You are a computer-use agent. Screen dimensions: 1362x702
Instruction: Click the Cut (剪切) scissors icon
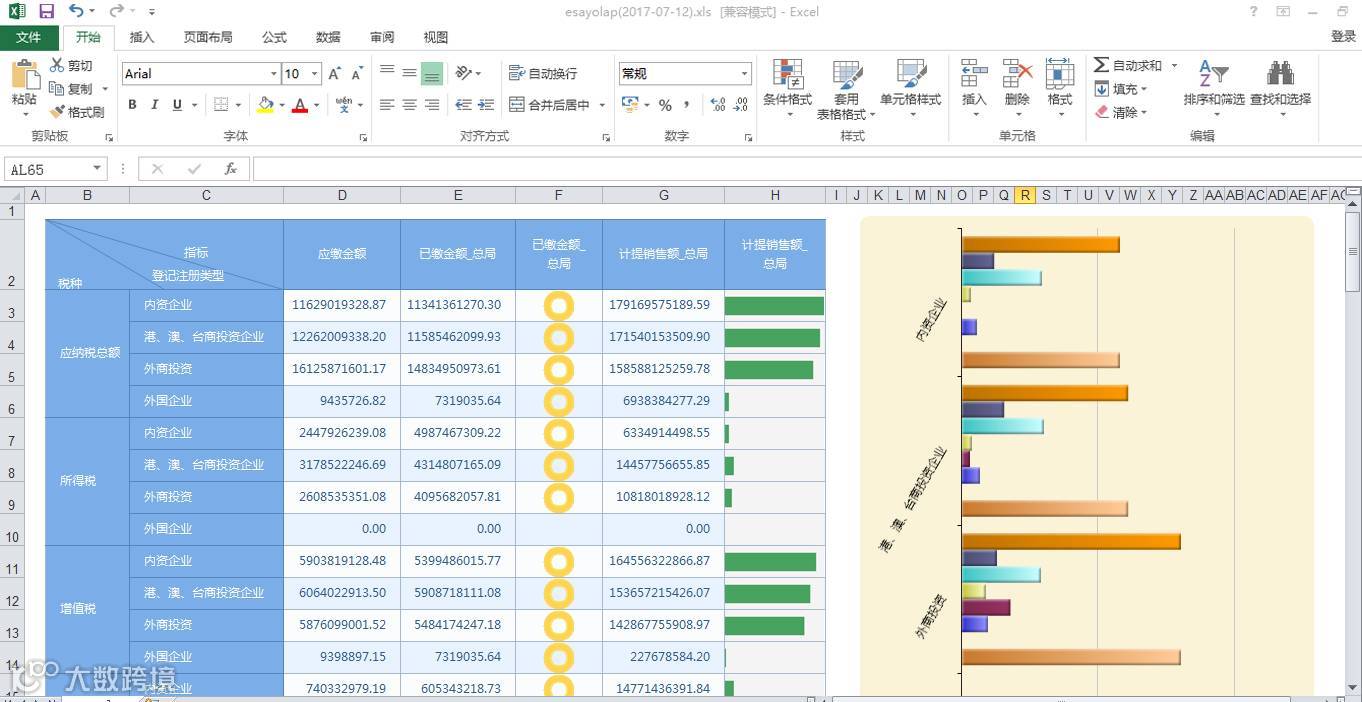(58, 65)
